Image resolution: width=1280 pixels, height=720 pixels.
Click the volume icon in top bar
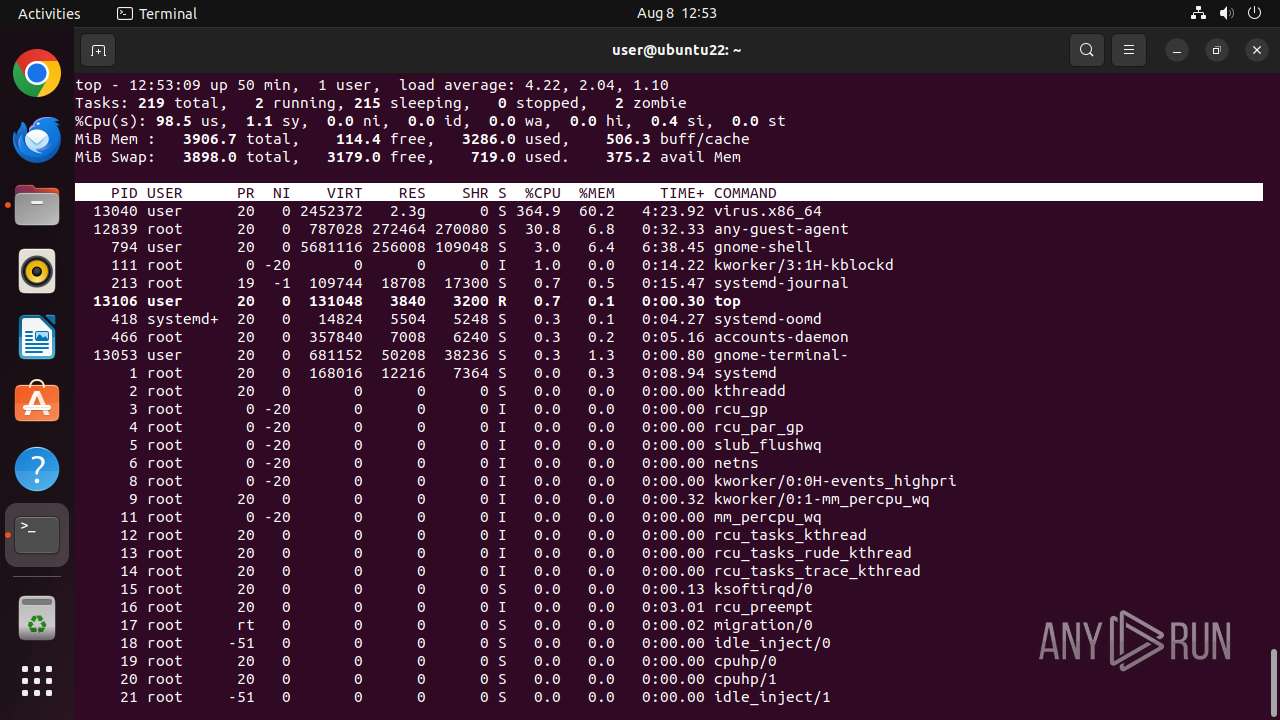click(x=1226, y=13)
